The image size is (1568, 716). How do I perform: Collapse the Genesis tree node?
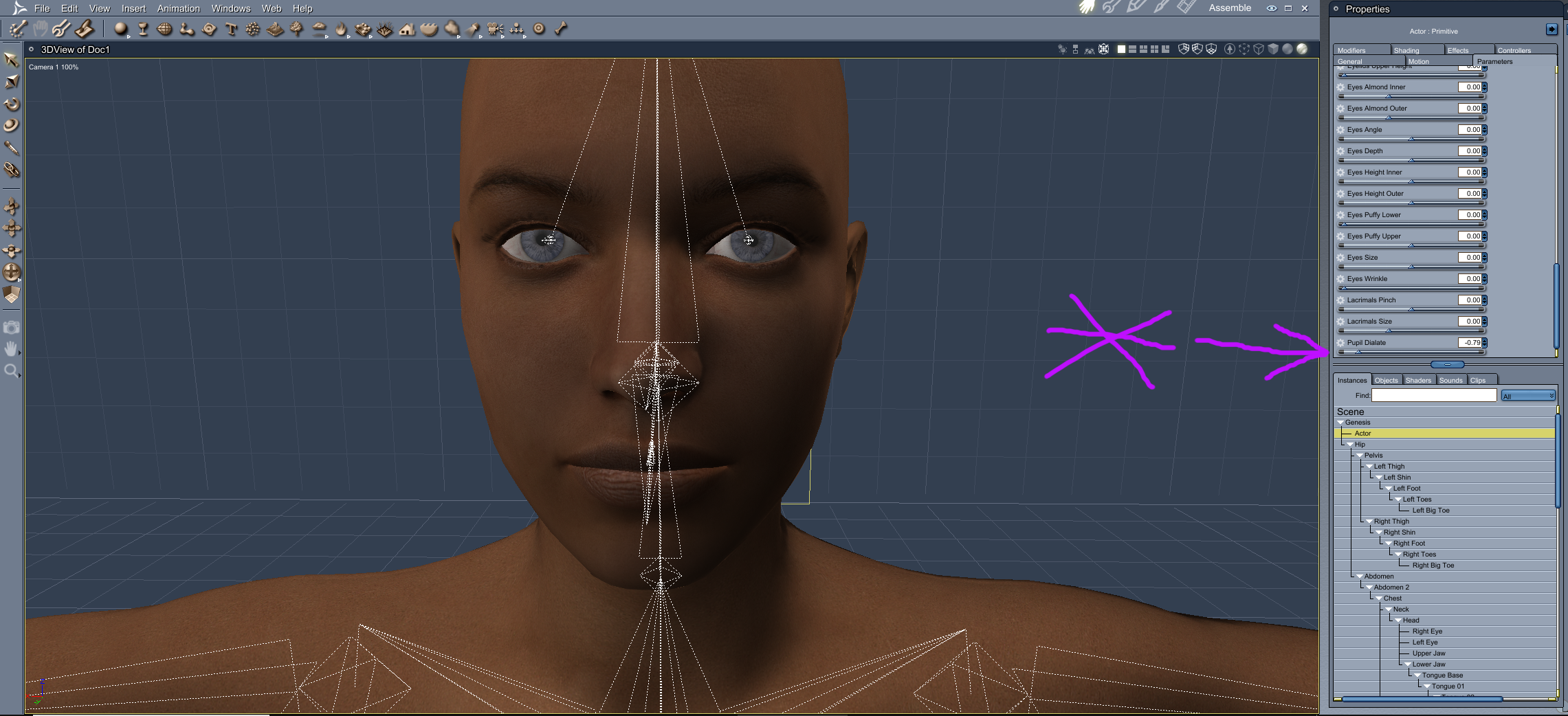(x=1340, y=423)
